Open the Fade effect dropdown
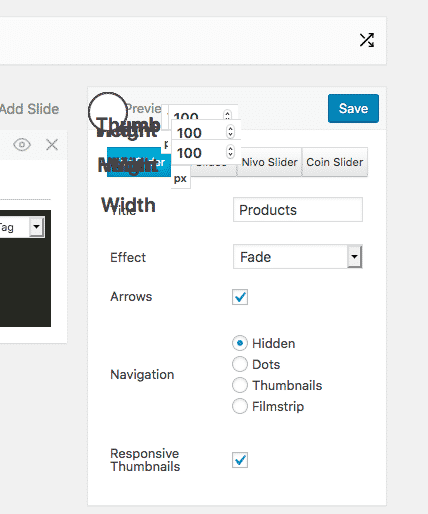 [298, 257]
